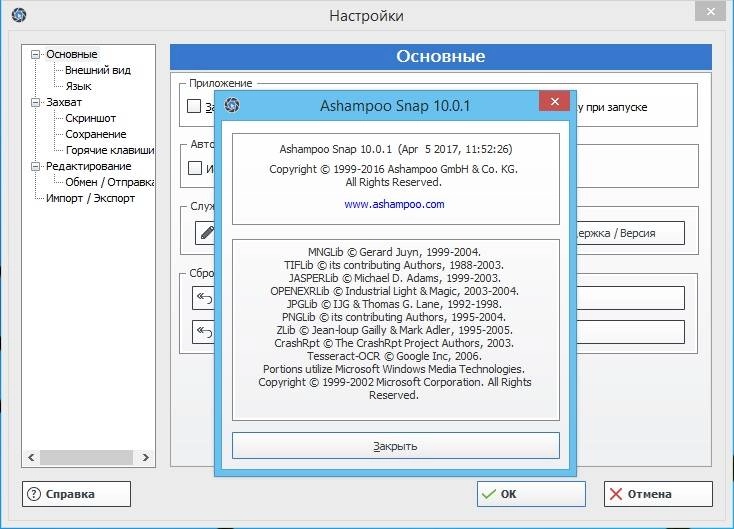The image size is (734, 529).
Task: Open the Скриншот settings page
Action: 90,118
